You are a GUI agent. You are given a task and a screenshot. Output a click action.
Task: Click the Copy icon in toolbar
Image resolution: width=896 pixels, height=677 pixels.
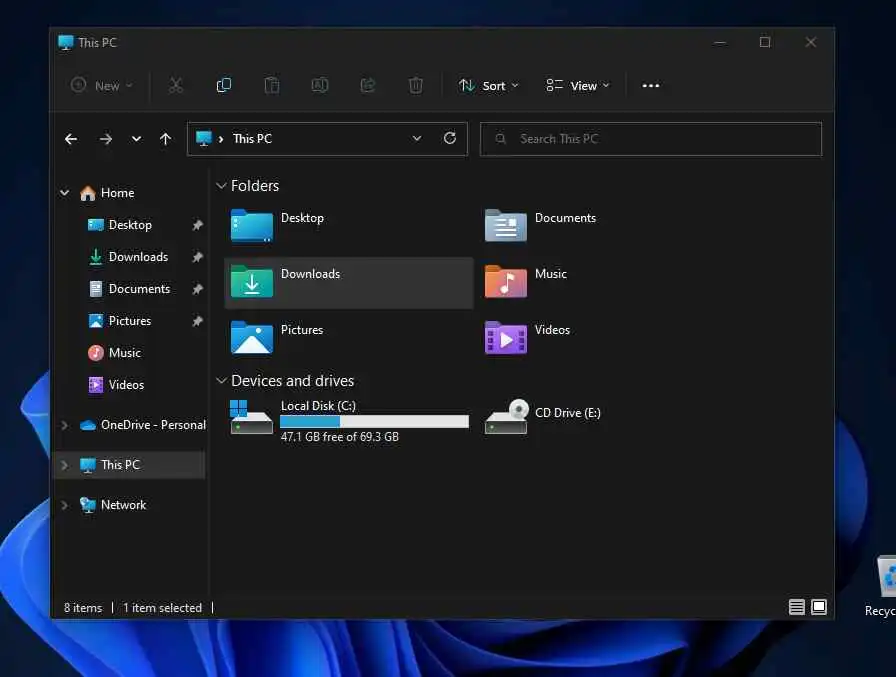click(223, 86)
